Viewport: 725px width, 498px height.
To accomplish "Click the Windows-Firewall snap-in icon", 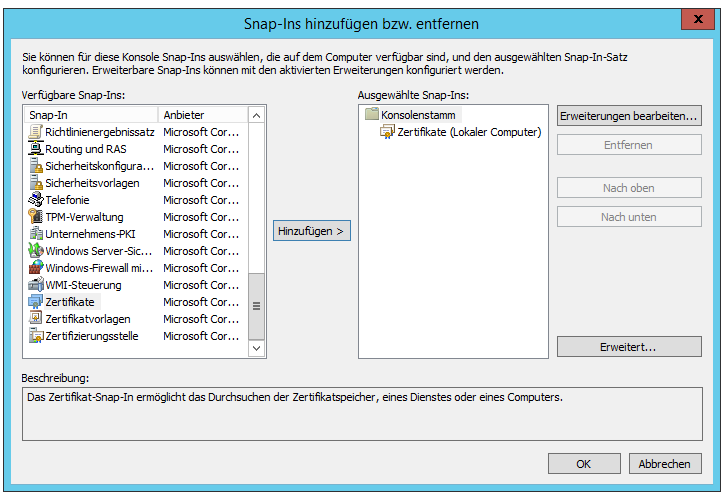I will coord(36,268).
